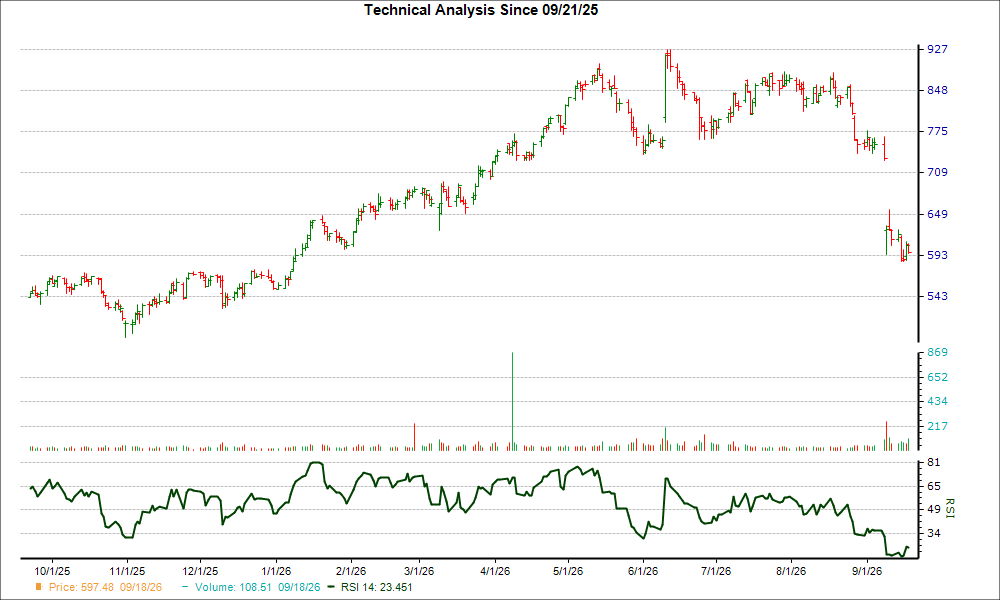This screenshot has height=600, width=1000.
Task: Click the 'Volume: 108.51 09/18/26' legend text
Action: tap(258, 587)
